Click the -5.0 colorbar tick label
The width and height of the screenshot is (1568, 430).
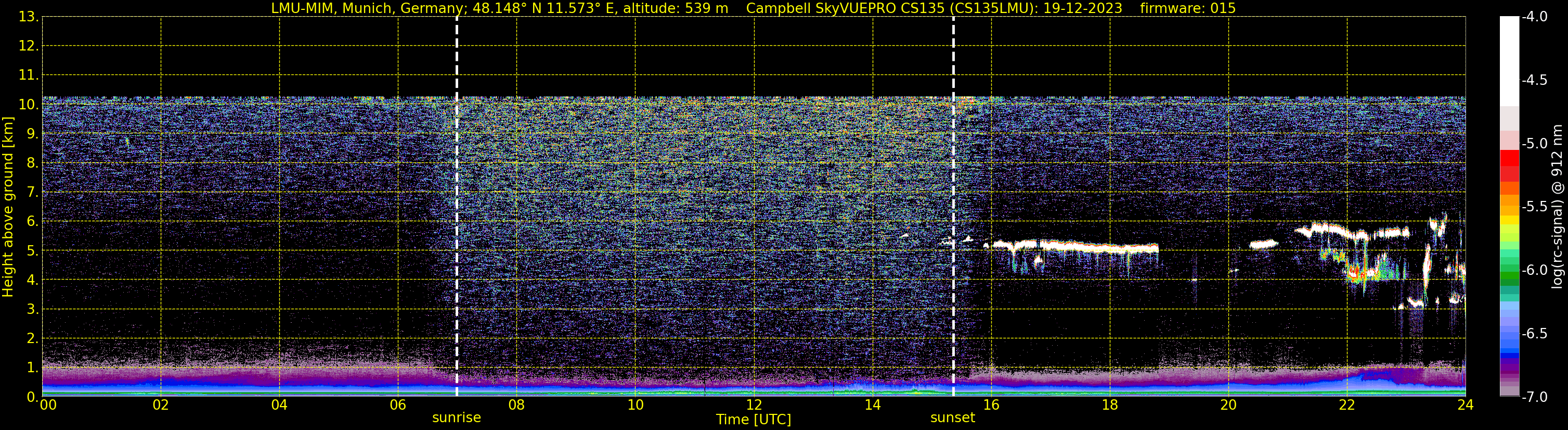click(1535, 143)
